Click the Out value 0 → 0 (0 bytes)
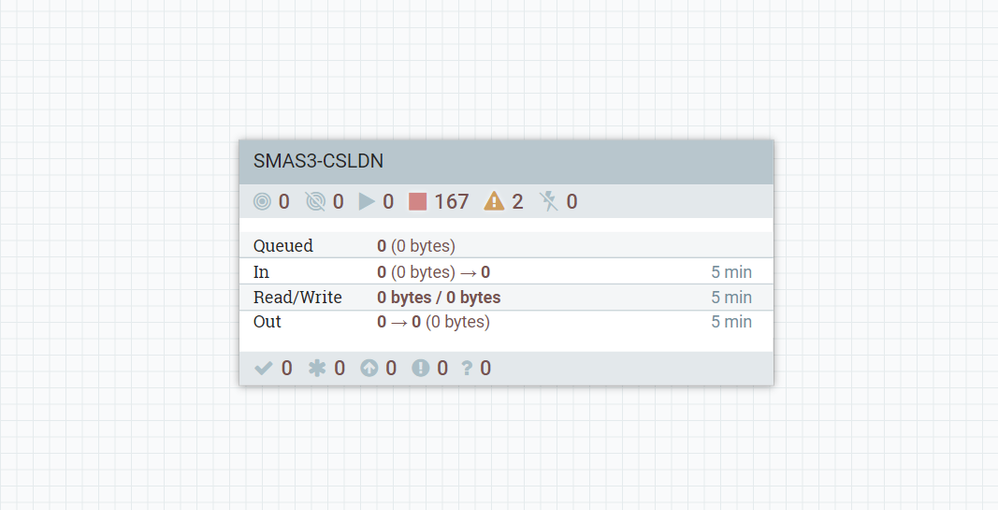The width and height of the screenshot is (998, 510). [x=433, y=322]
